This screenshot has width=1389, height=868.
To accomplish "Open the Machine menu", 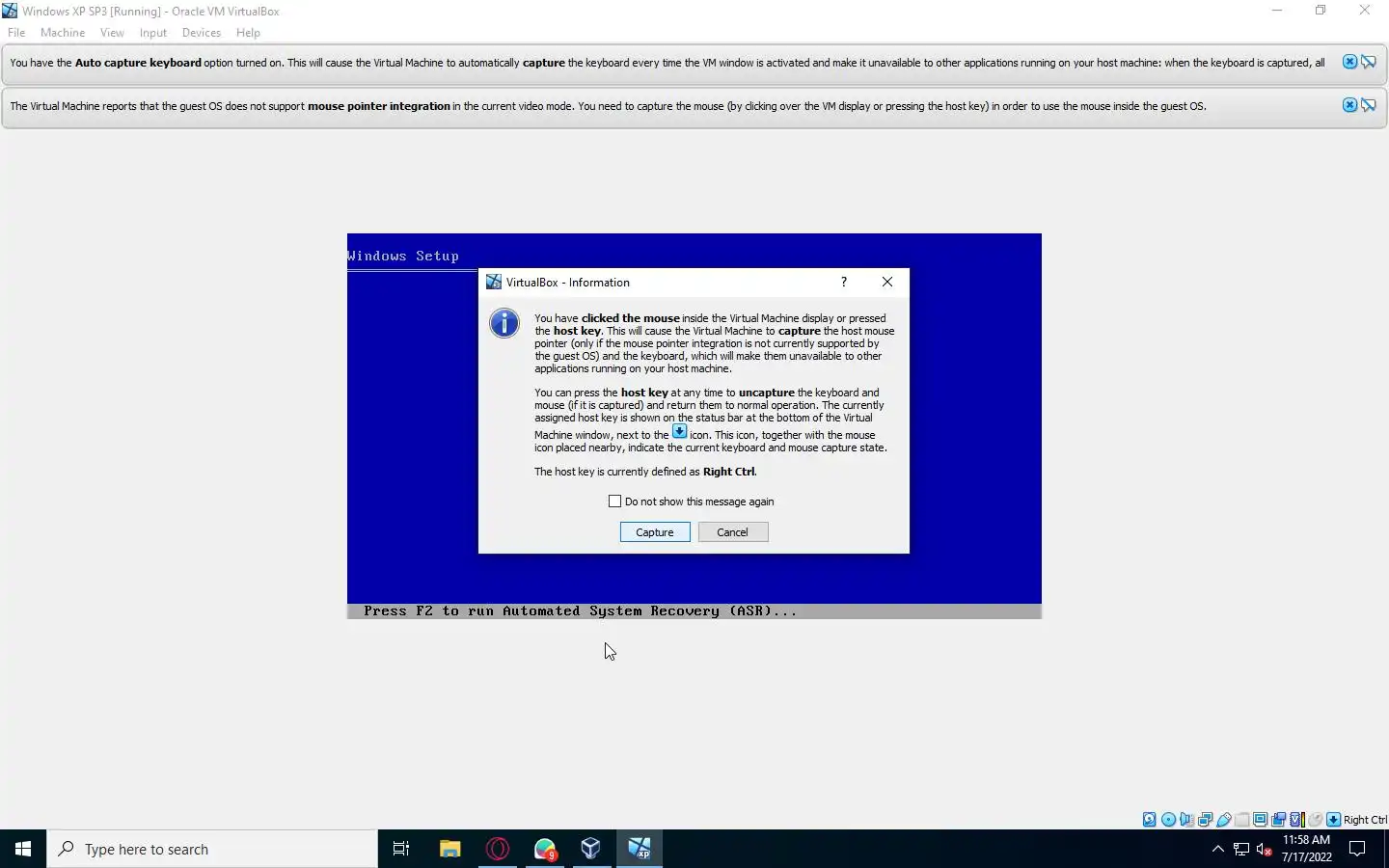I will [x=63, y=32].
